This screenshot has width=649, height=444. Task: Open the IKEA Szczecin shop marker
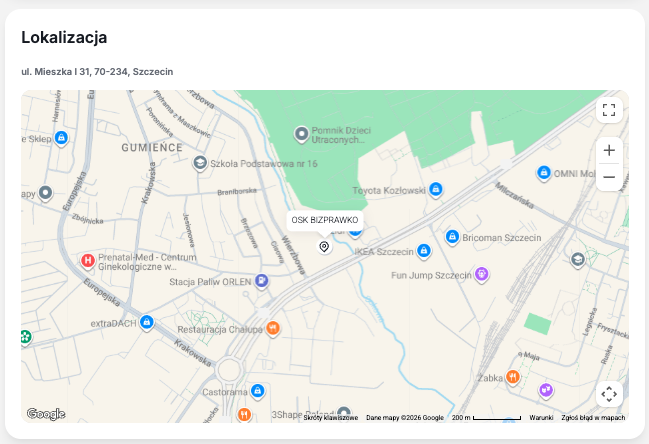tap(424, 250)
